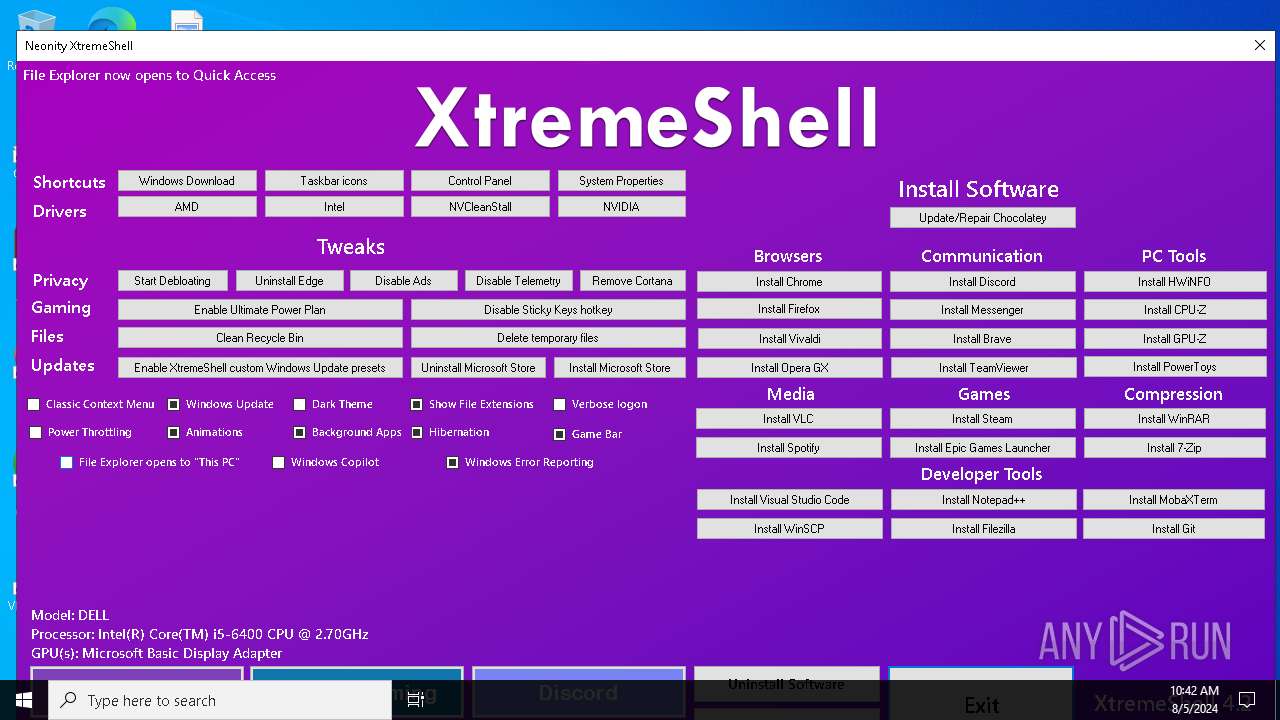Toggle Classic Context Menu checkbox

pos(34,405)
